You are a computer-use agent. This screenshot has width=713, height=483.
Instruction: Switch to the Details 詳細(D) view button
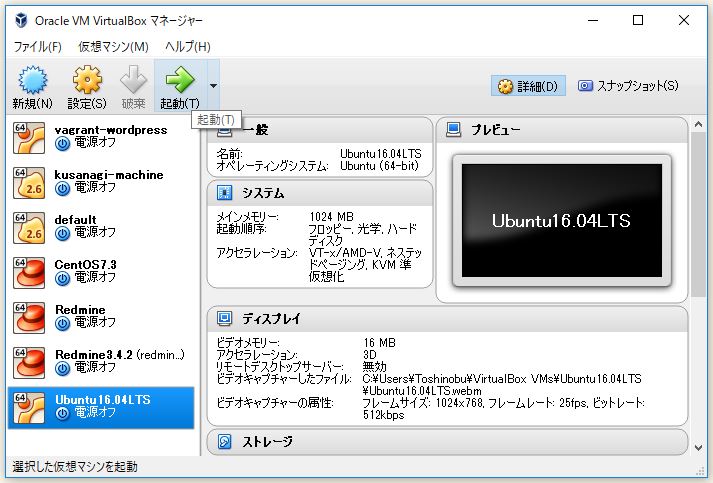528,86
